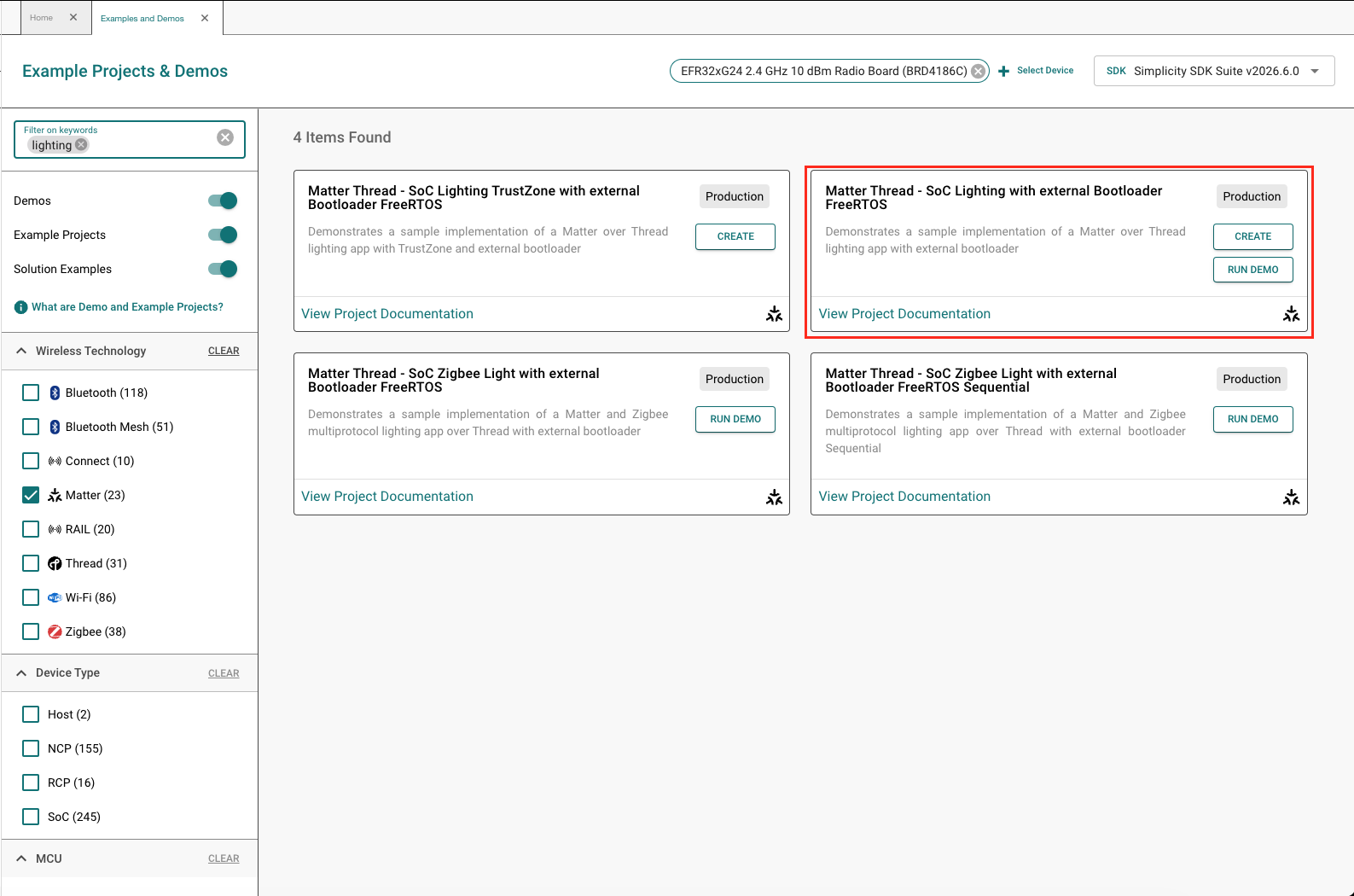Screen dimensions: 1354x896
Task: Check the Bluetooth Mesh (51) checkbox
Action: (31, 427)
